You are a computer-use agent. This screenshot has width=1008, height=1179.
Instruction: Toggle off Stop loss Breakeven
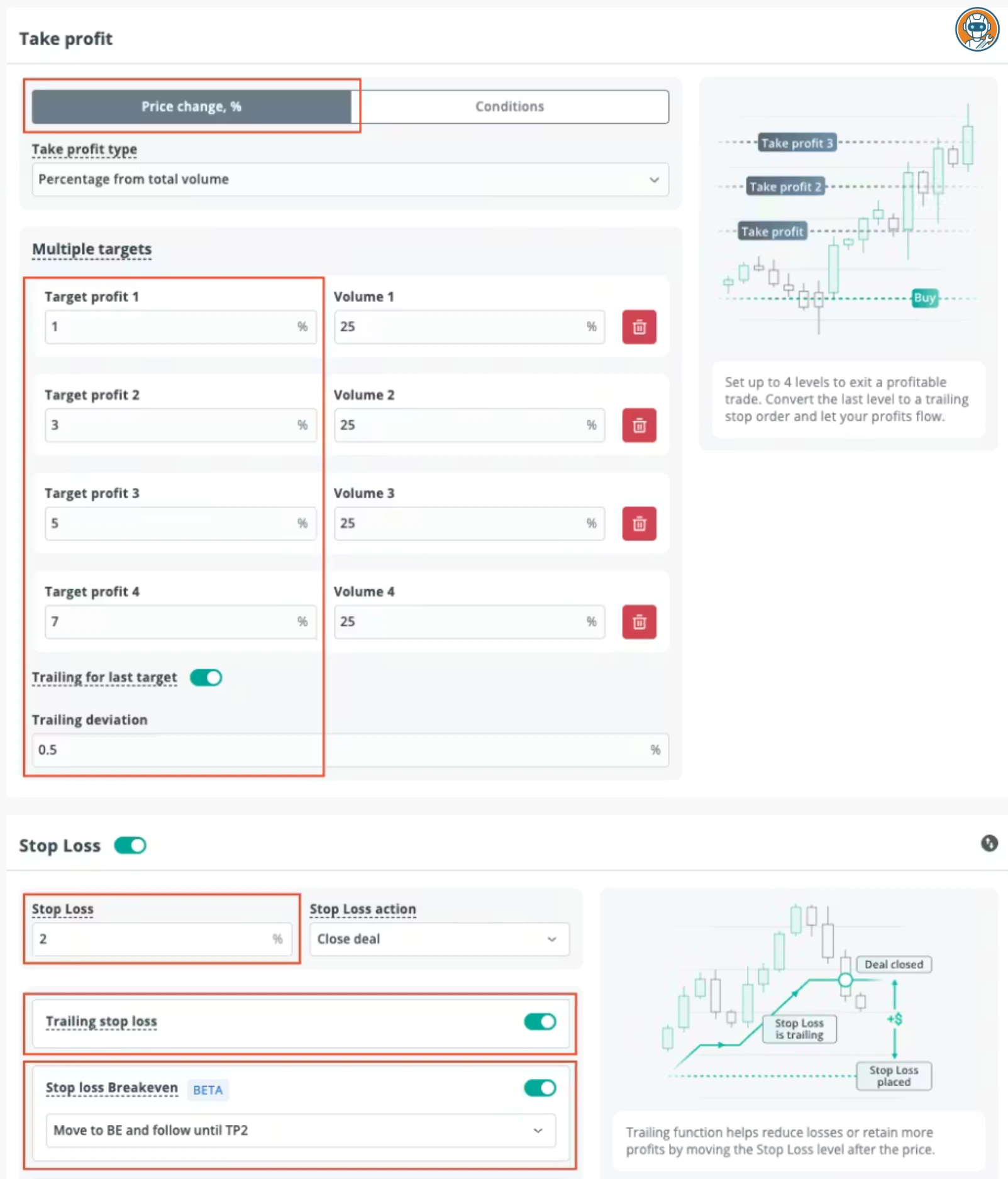pos(540,1088)
